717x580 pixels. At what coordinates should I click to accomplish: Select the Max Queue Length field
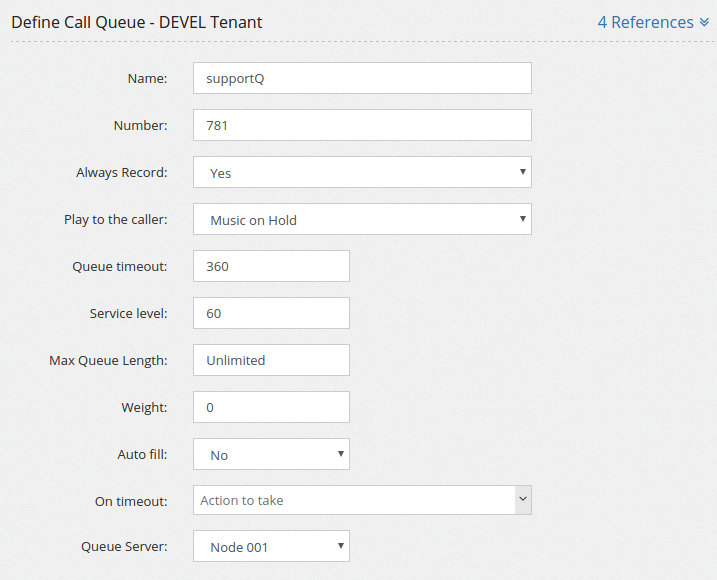(x=271, y=360)
